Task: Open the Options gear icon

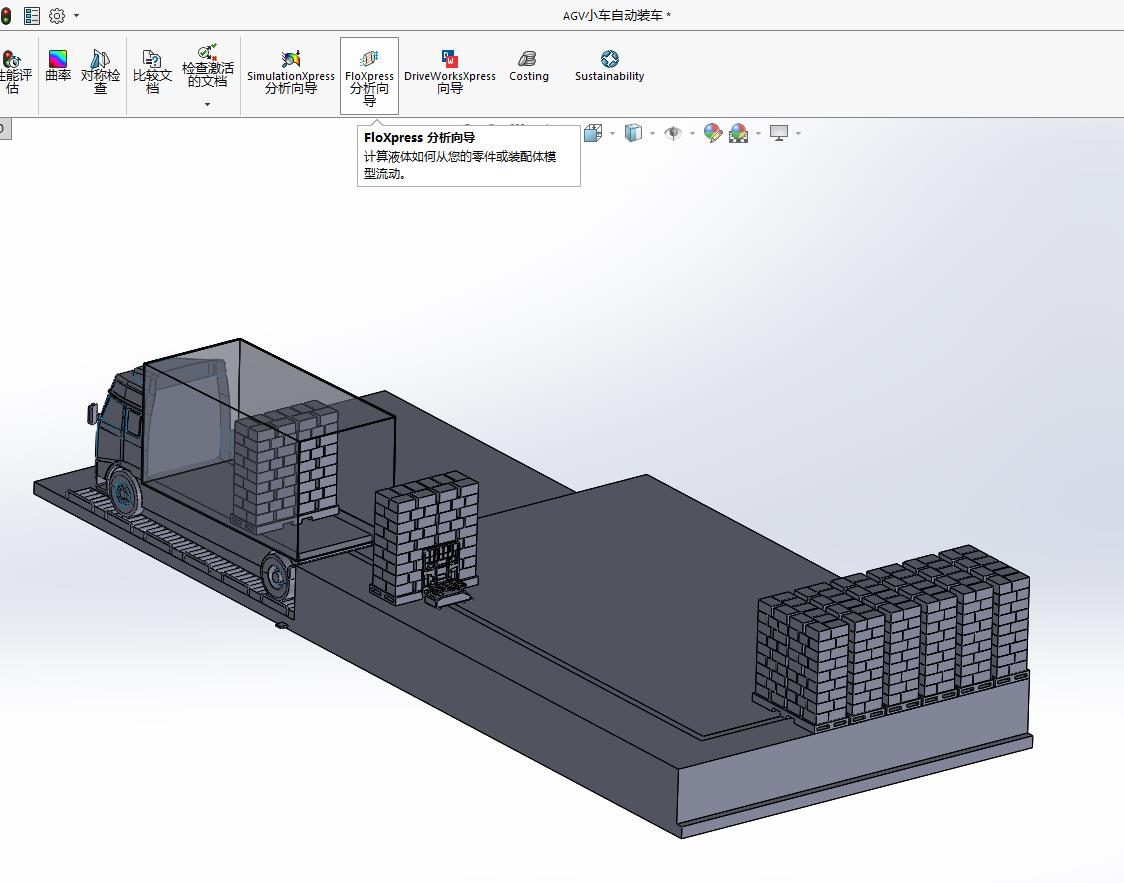Action: point(57,15)
